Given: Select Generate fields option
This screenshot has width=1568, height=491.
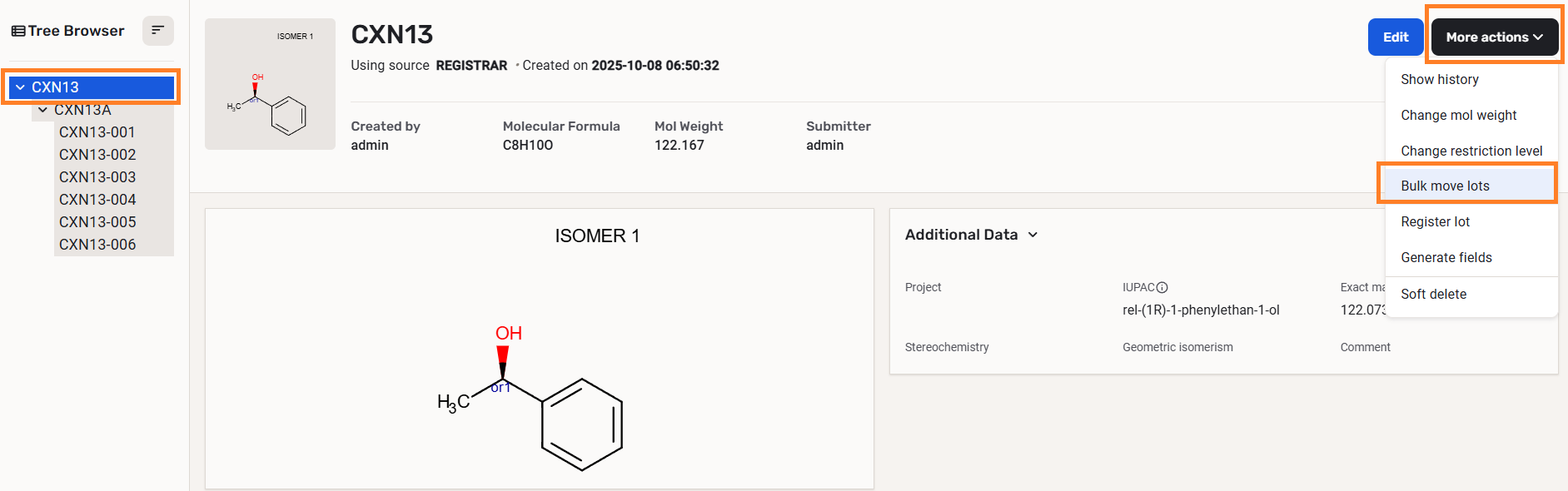Looking at the screenshot, I should (1446, 257).
